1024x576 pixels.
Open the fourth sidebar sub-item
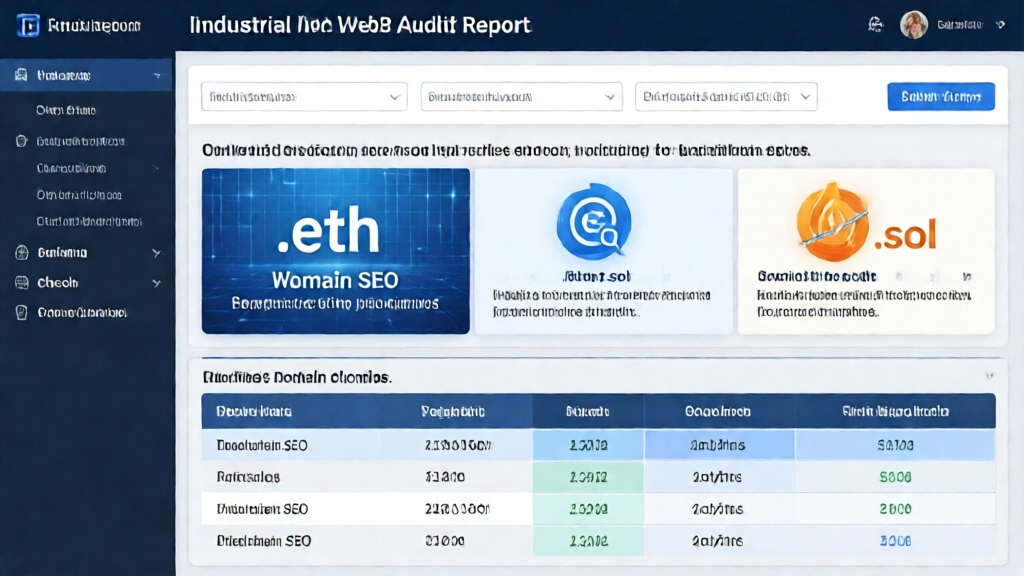pyautogui.click(x=79, y=195)
